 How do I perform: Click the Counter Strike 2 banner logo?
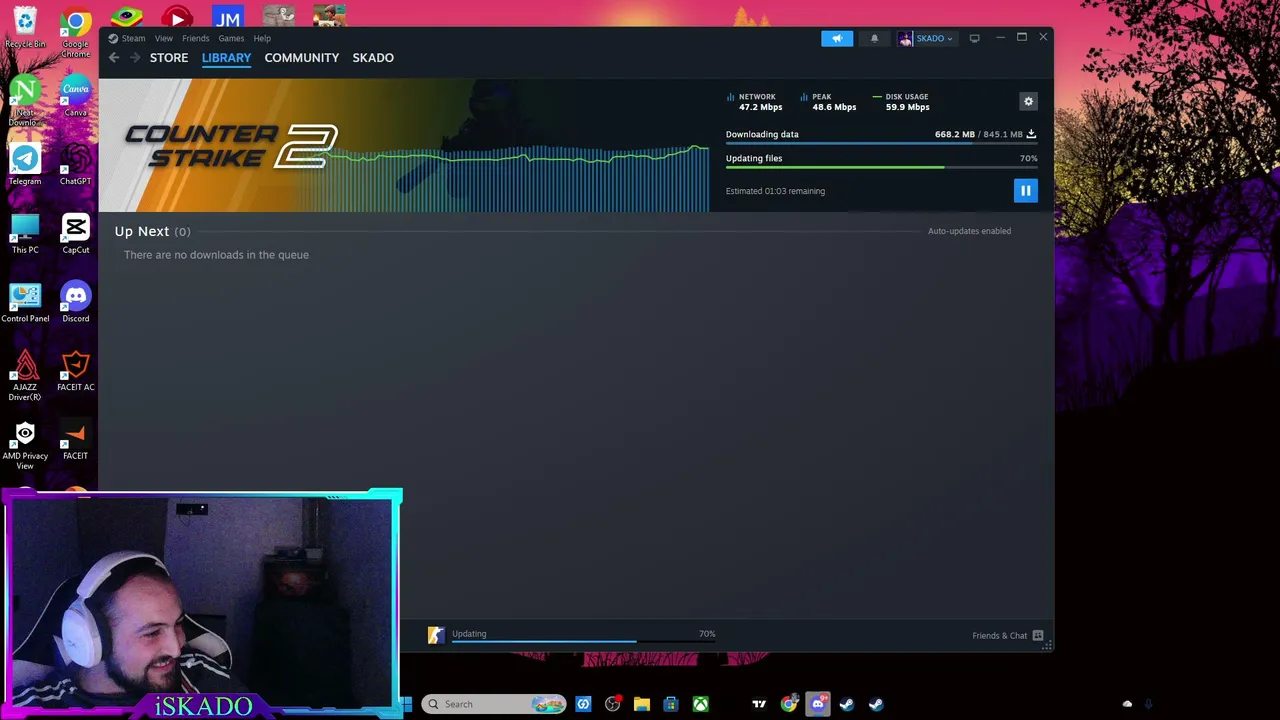pos(231,146)
